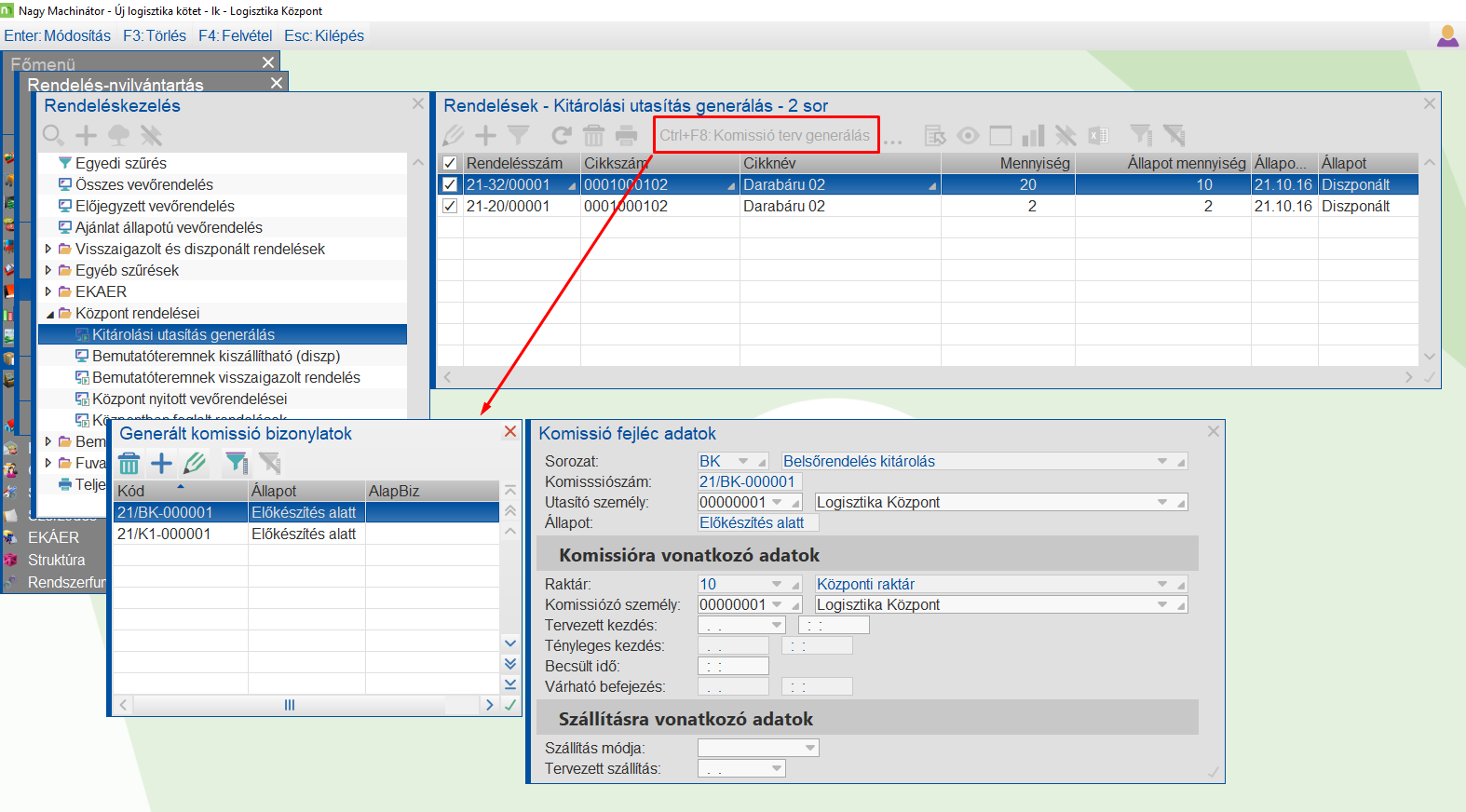This screenshot has height=812, width=1466.
Task: Open the Raktár code 10 dropdown
Action: coord(777,584)
